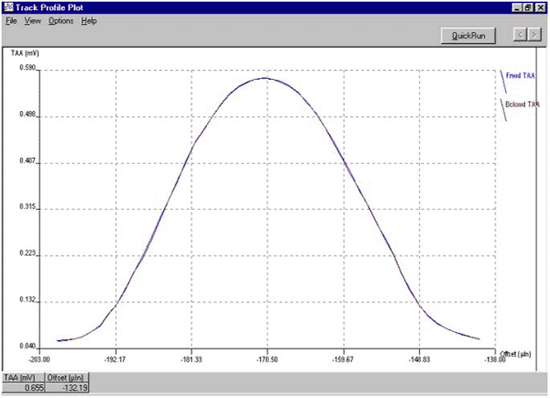Open the View menu
550x398 pixels.
pyautogui.click(x=33, y=21)
